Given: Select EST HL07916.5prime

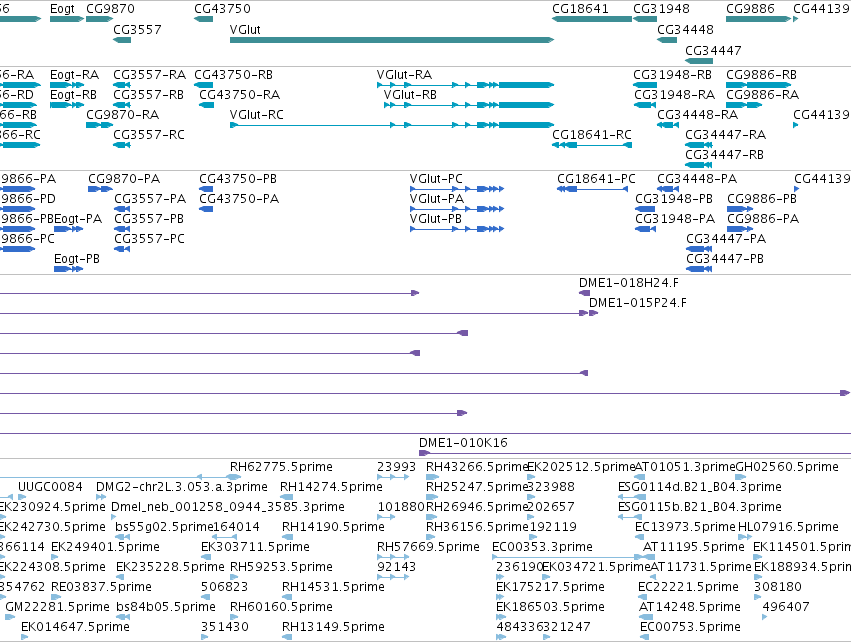Looking at the screenshot, I should 745,537.
